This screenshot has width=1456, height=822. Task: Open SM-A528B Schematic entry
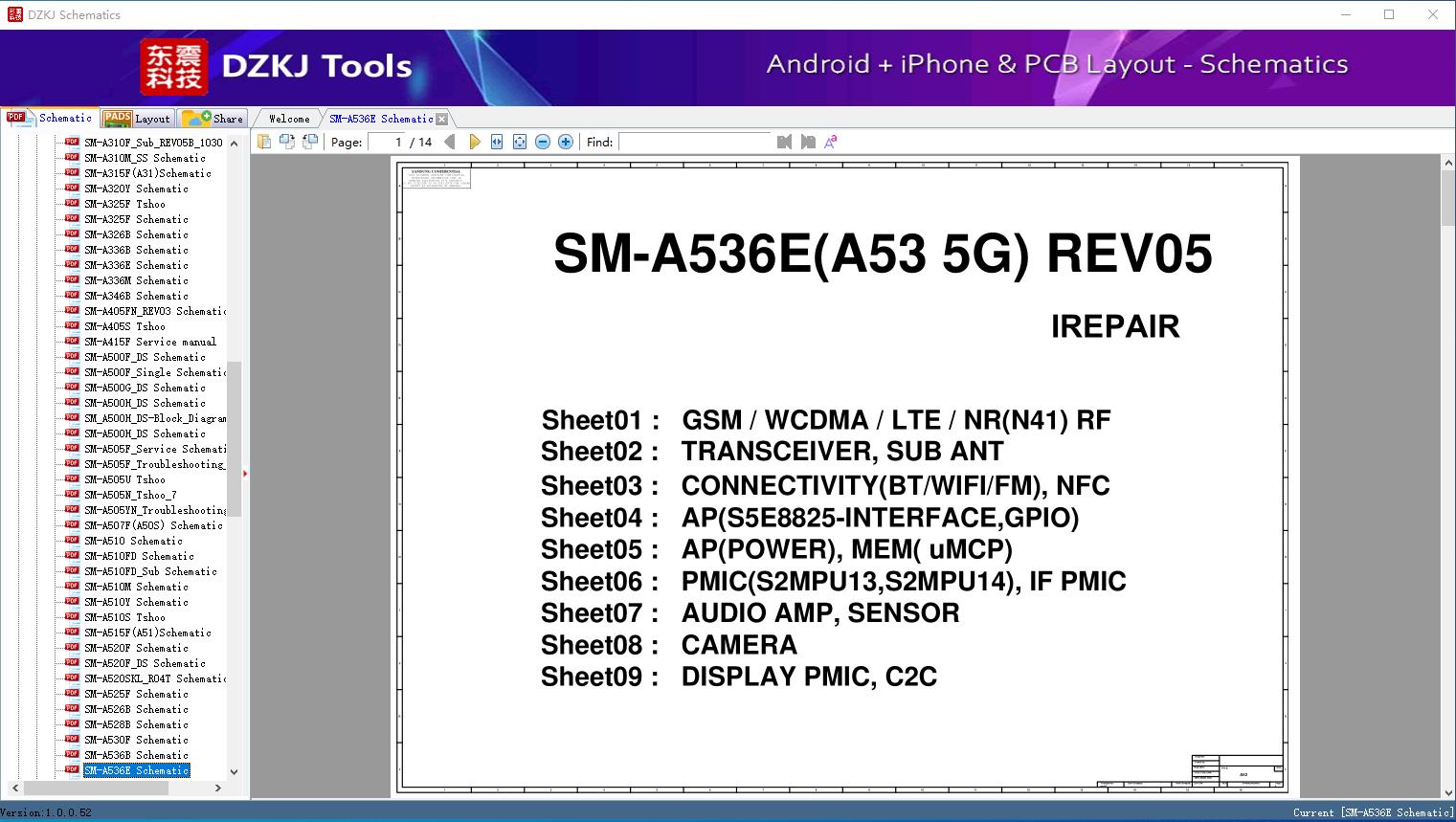[x=136, y=724]
